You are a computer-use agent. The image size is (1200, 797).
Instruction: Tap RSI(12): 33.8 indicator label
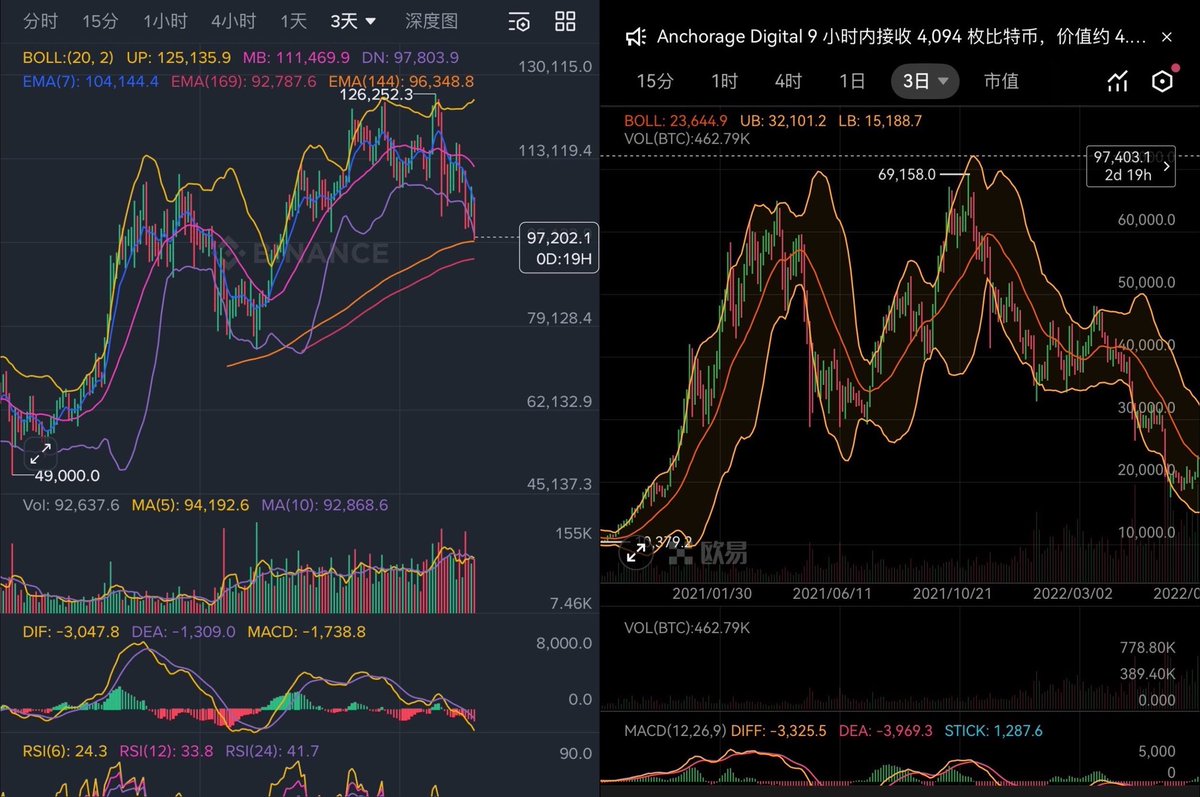point(167,750)
